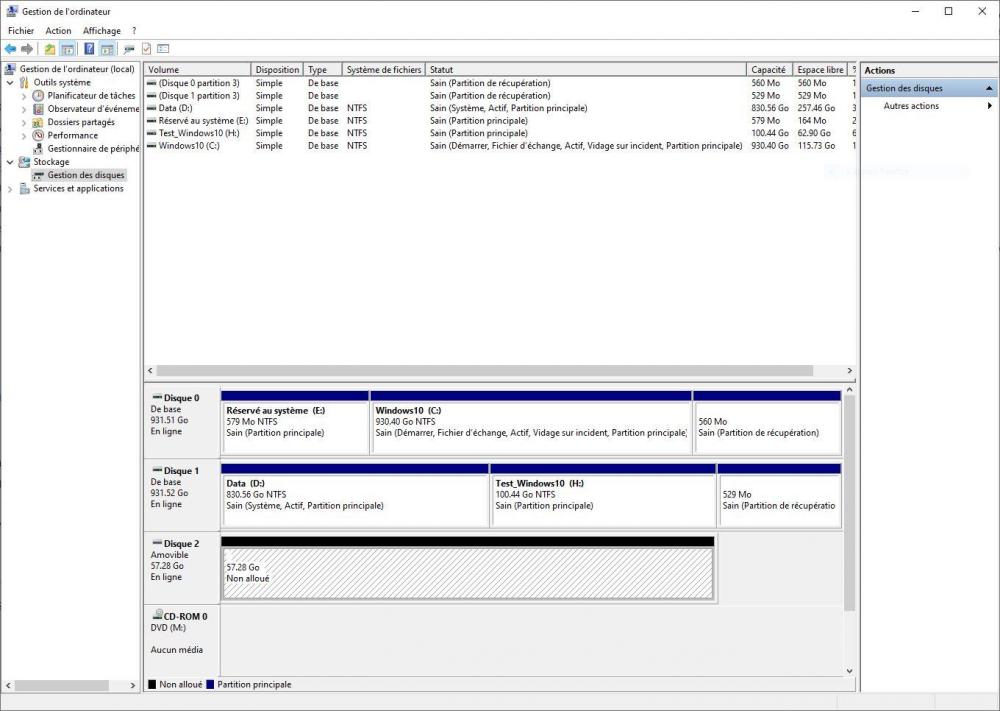This screenshot has width=1000, height=711.
Task: Click the Show/Hide console tree toolbar icon
Action: [x=68, y=49]
